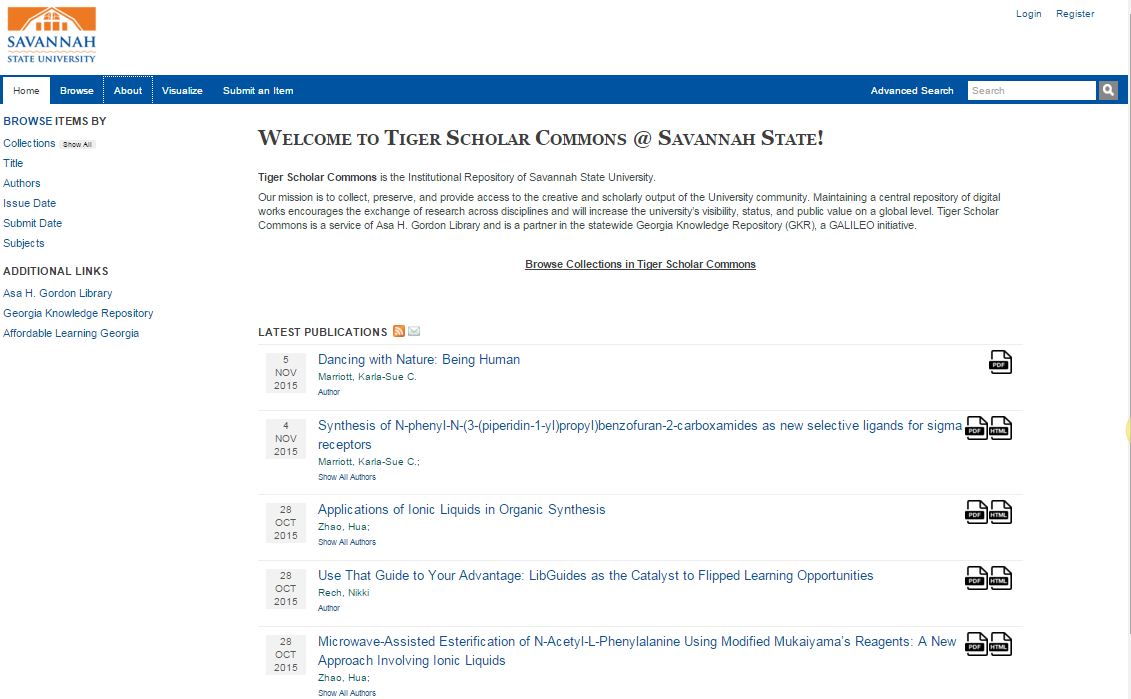Click author Rech, Nikki
Viewport: 1131px width, 699px height.
pyautogui.click(x=343, y=593)
